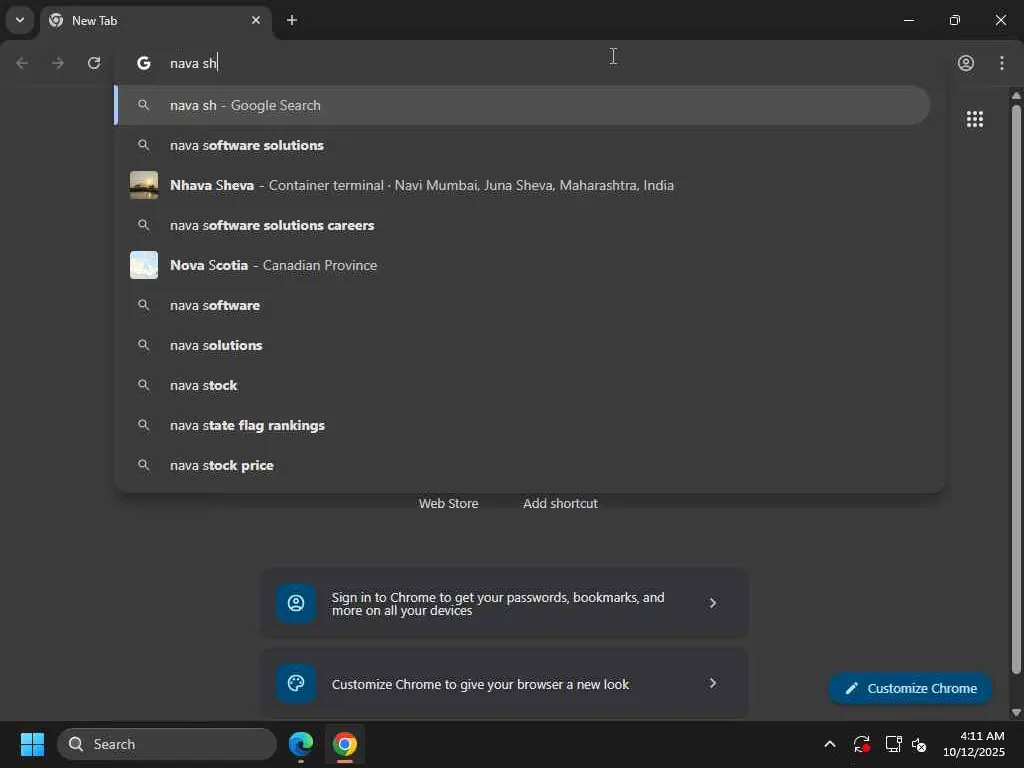Select the nava sh - Google Search suggestion
The height and width of the screenshot is (768, 1024).
pos(522,105)
